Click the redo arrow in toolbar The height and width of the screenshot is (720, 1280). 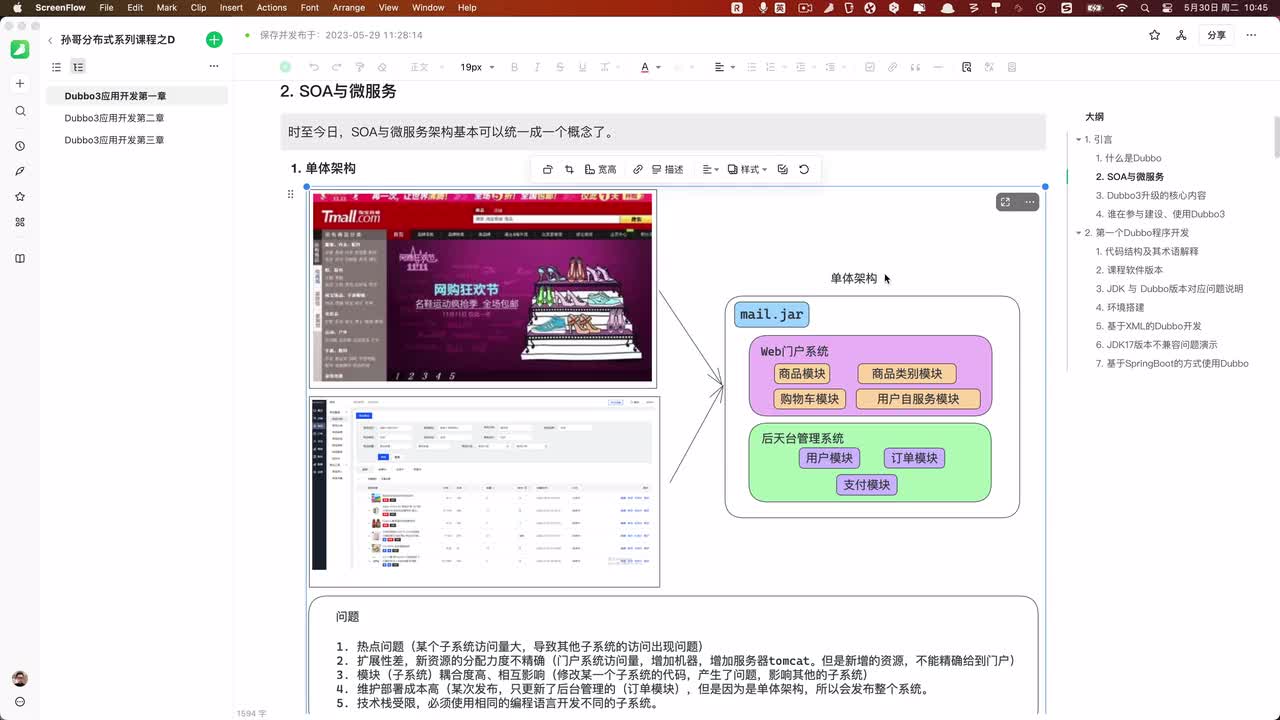point(336,67)
